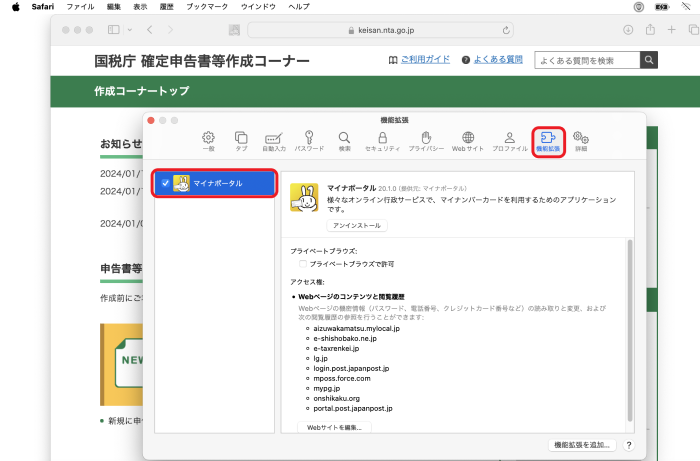Click portal.post.japanpost.jp entry

pos(353,408)
